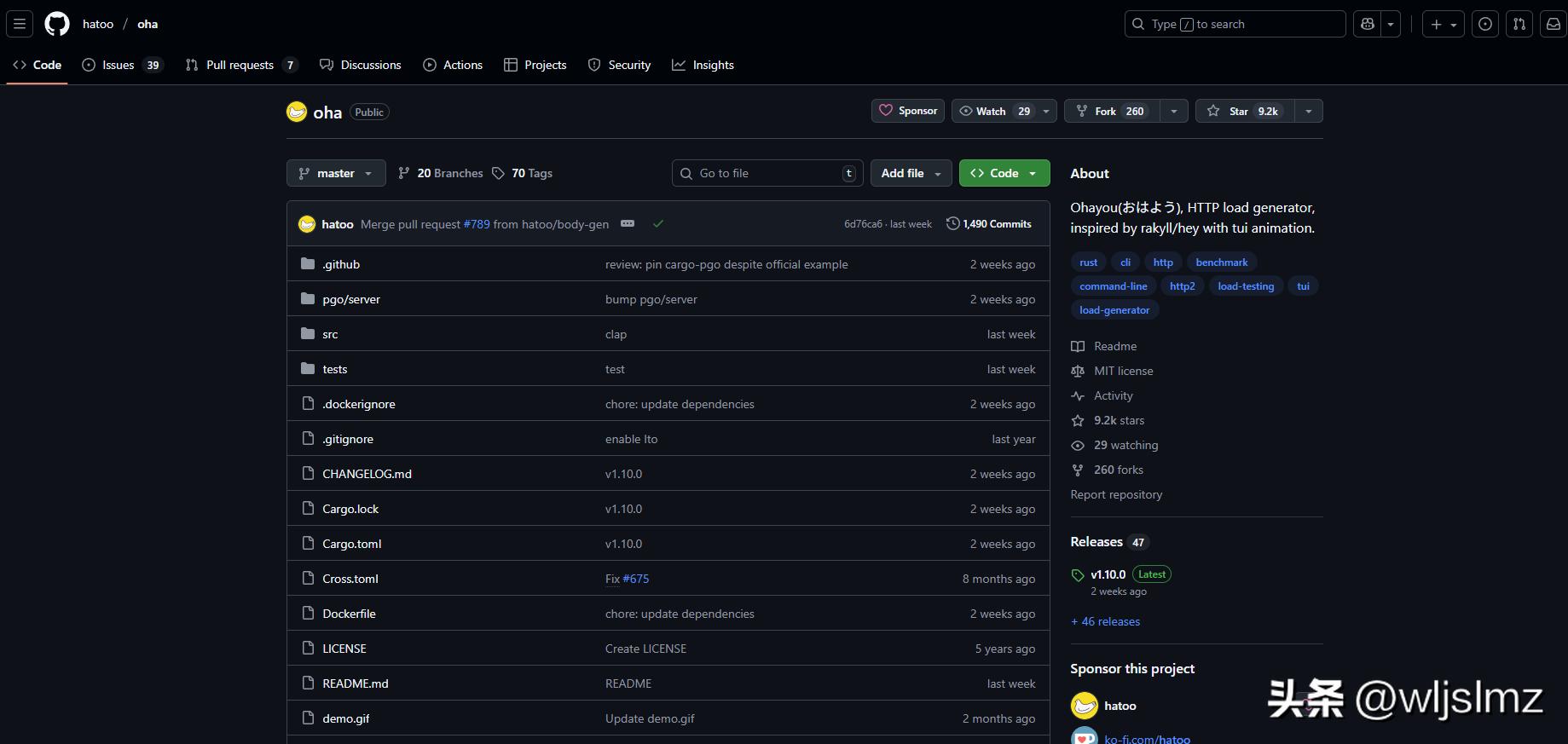
Task: Open the notifications inbox icon
Action: point(1553,24)
